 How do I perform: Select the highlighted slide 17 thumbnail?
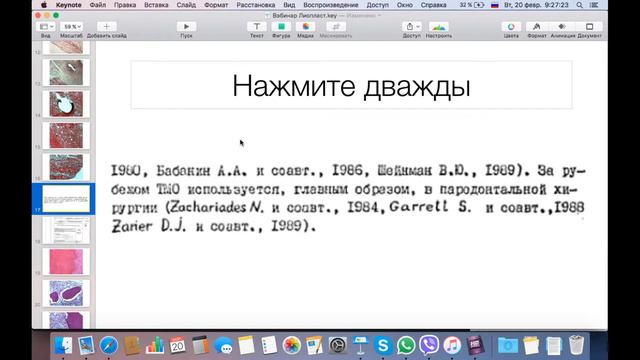[x=66, y=198]
